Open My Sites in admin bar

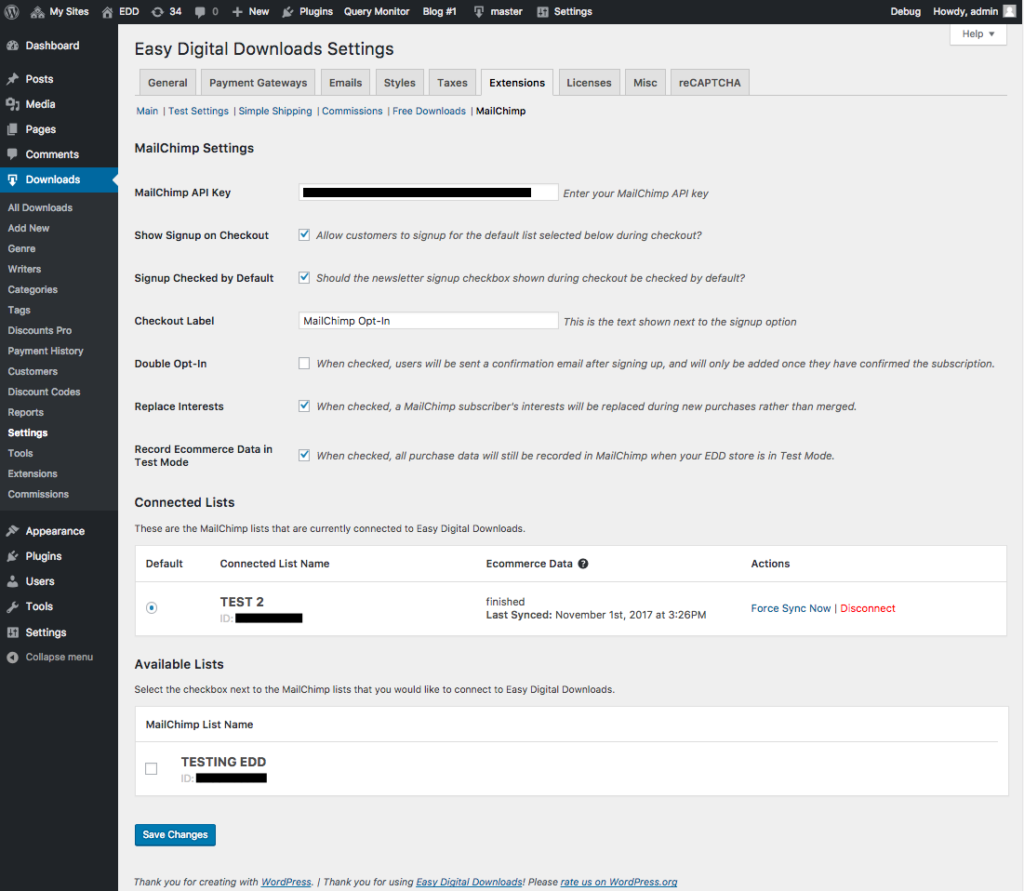[x=59, y=12]
